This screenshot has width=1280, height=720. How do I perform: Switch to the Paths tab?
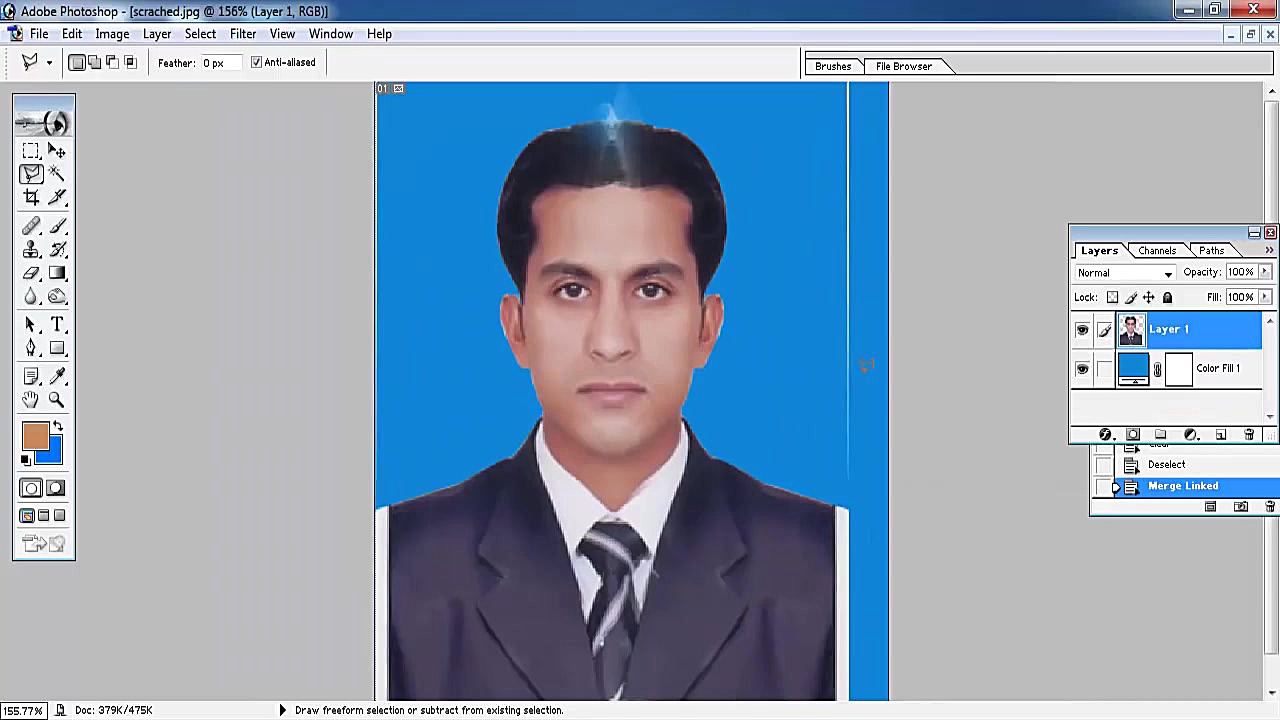pos(1212,250)
